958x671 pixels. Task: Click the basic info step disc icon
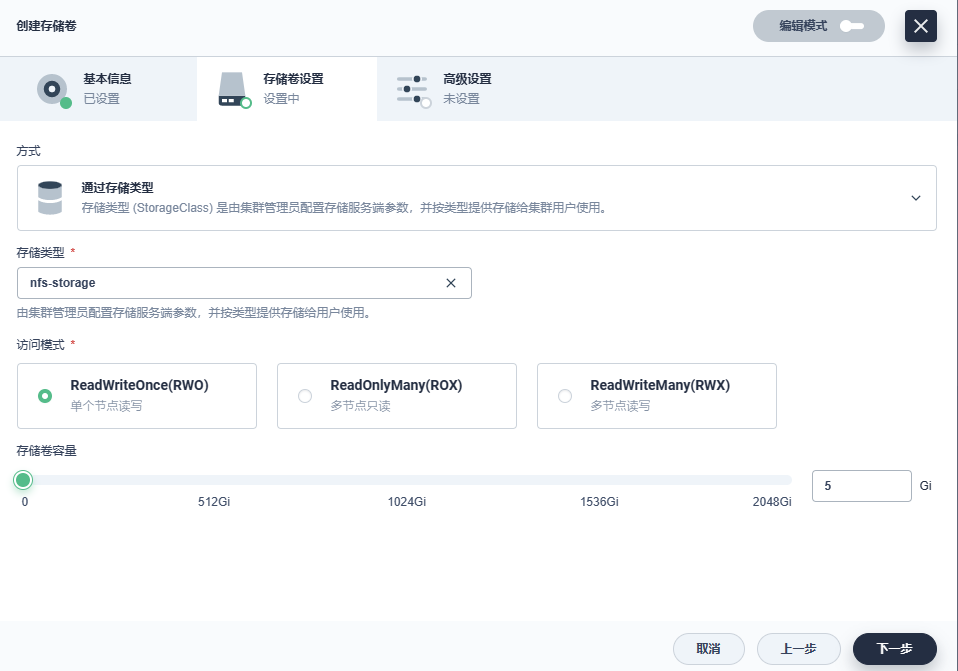(x=52, y=89)
